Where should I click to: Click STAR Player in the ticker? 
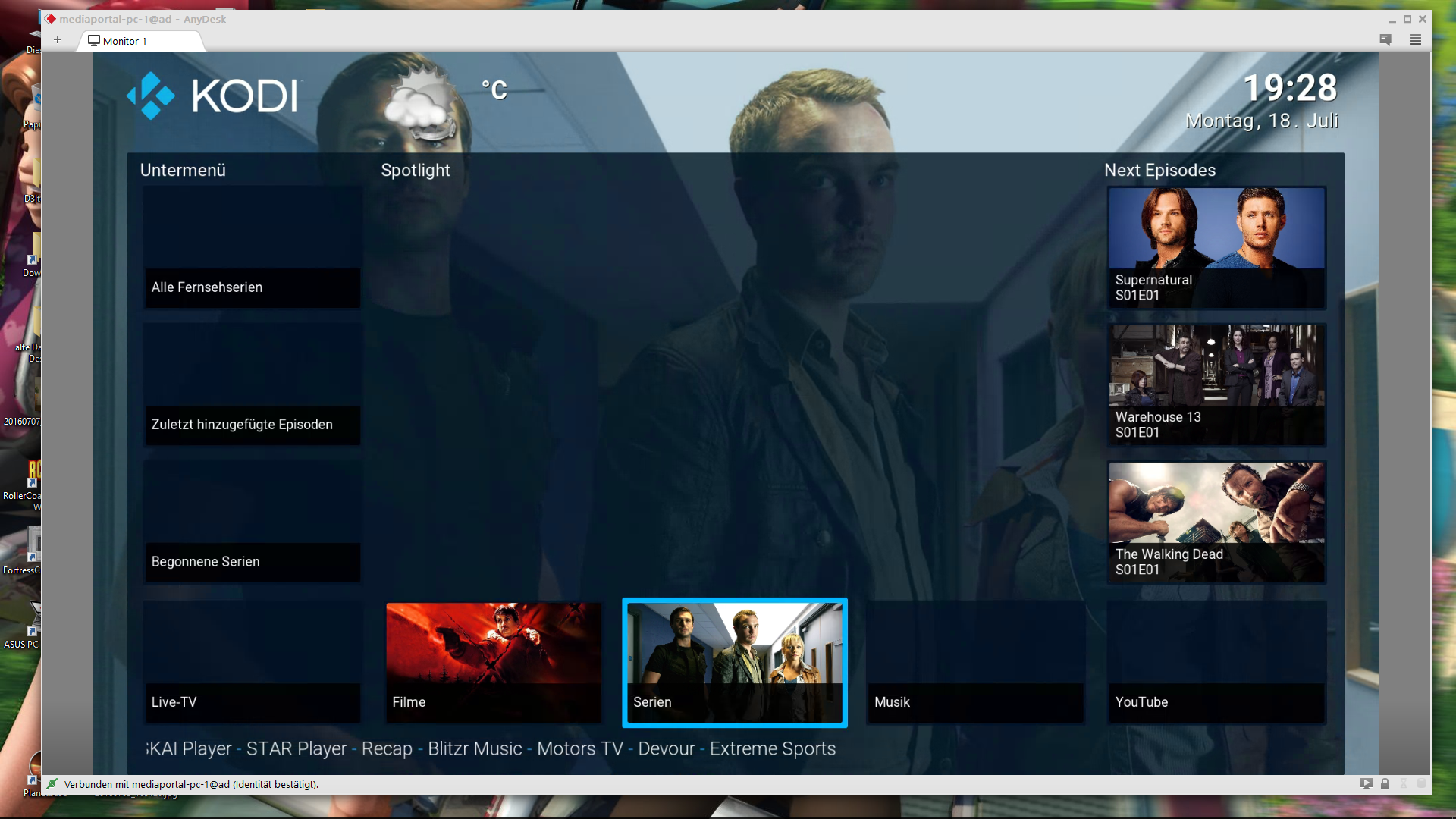tap(297, 748)
